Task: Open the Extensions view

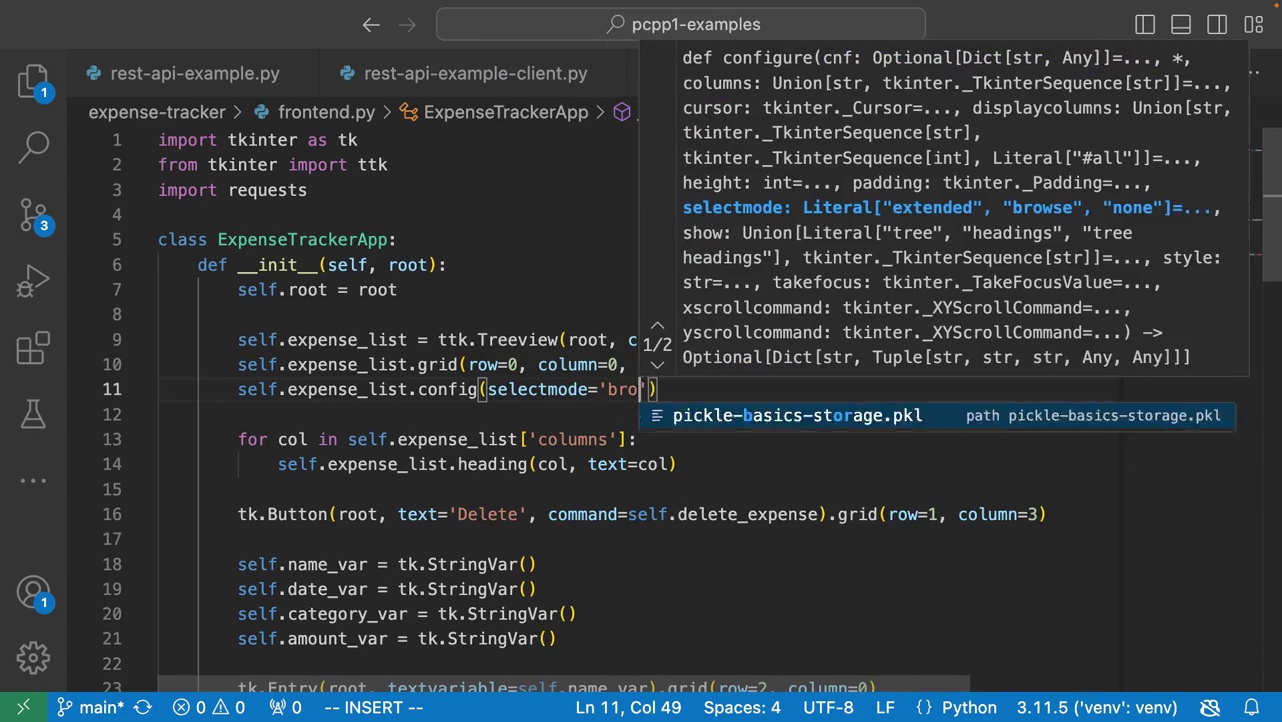Action: (33, 347)
